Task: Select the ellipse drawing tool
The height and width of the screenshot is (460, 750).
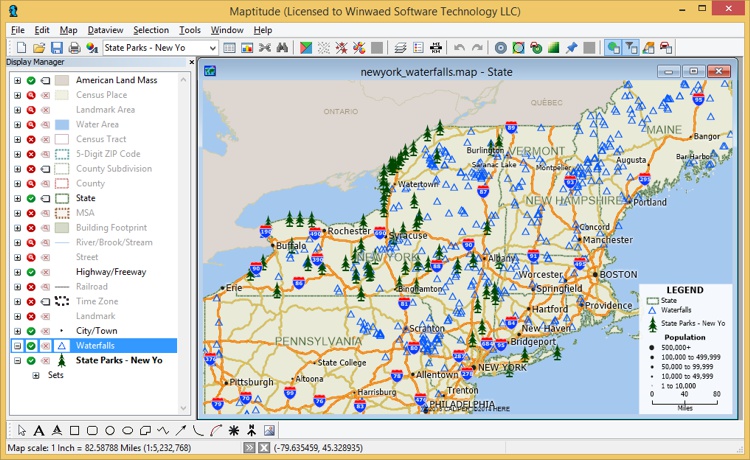Action: click(127, 430)
